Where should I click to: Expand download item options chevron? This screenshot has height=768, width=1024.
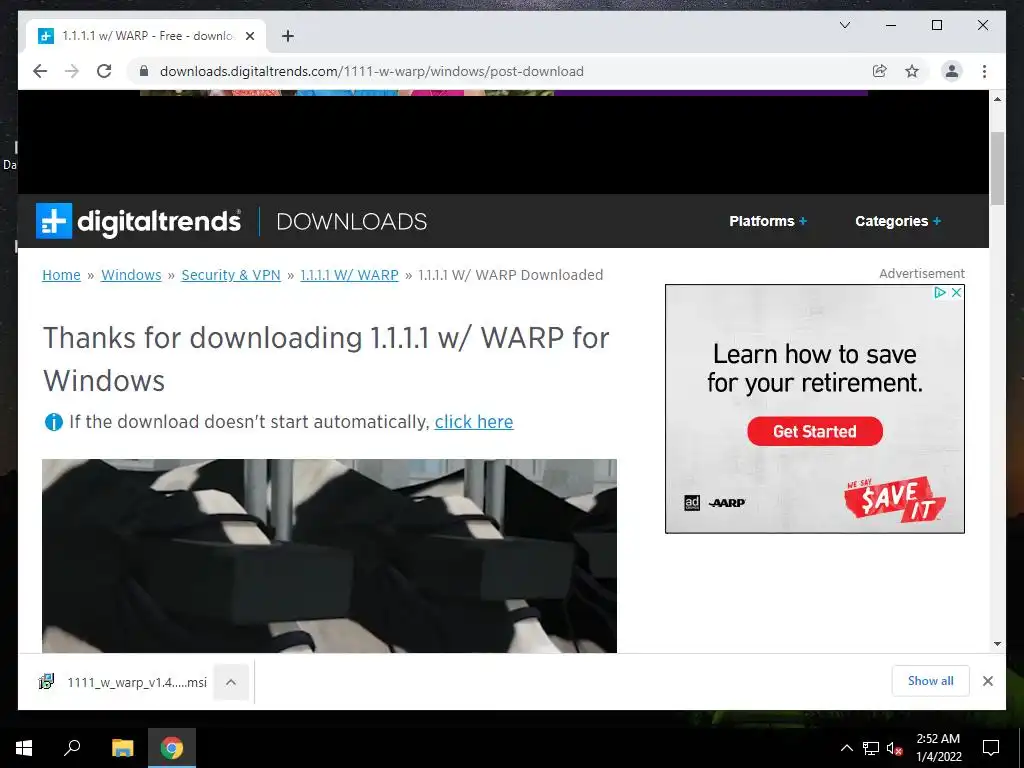pyautogui.click(x=231, y=682)
